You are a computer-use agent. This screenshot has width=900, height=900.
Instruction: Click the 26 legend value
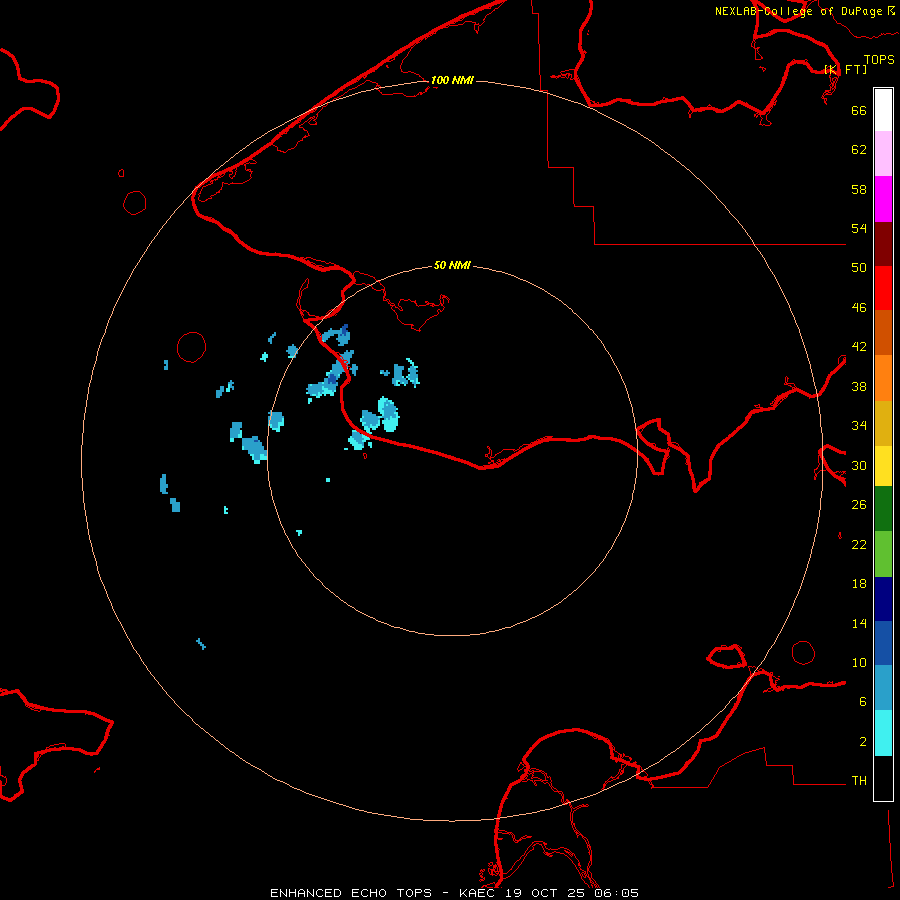(859, 505)
